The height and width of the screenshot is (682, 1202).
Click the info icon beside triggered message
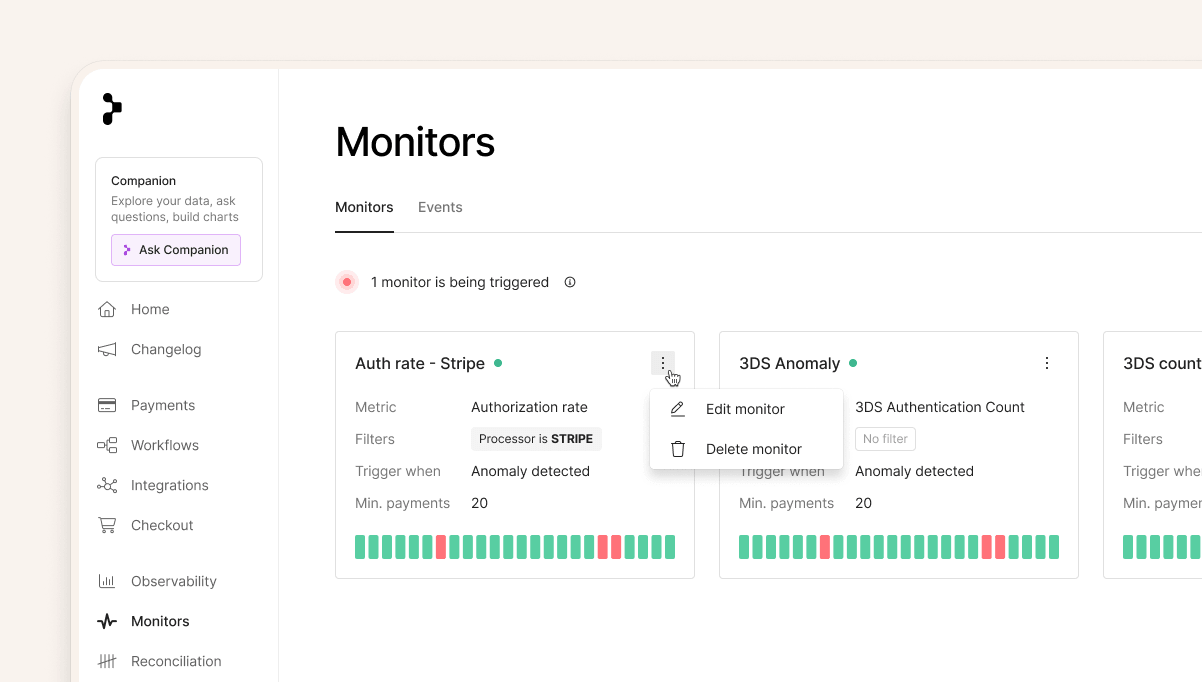pyautogui.click(x=570, y=282)
